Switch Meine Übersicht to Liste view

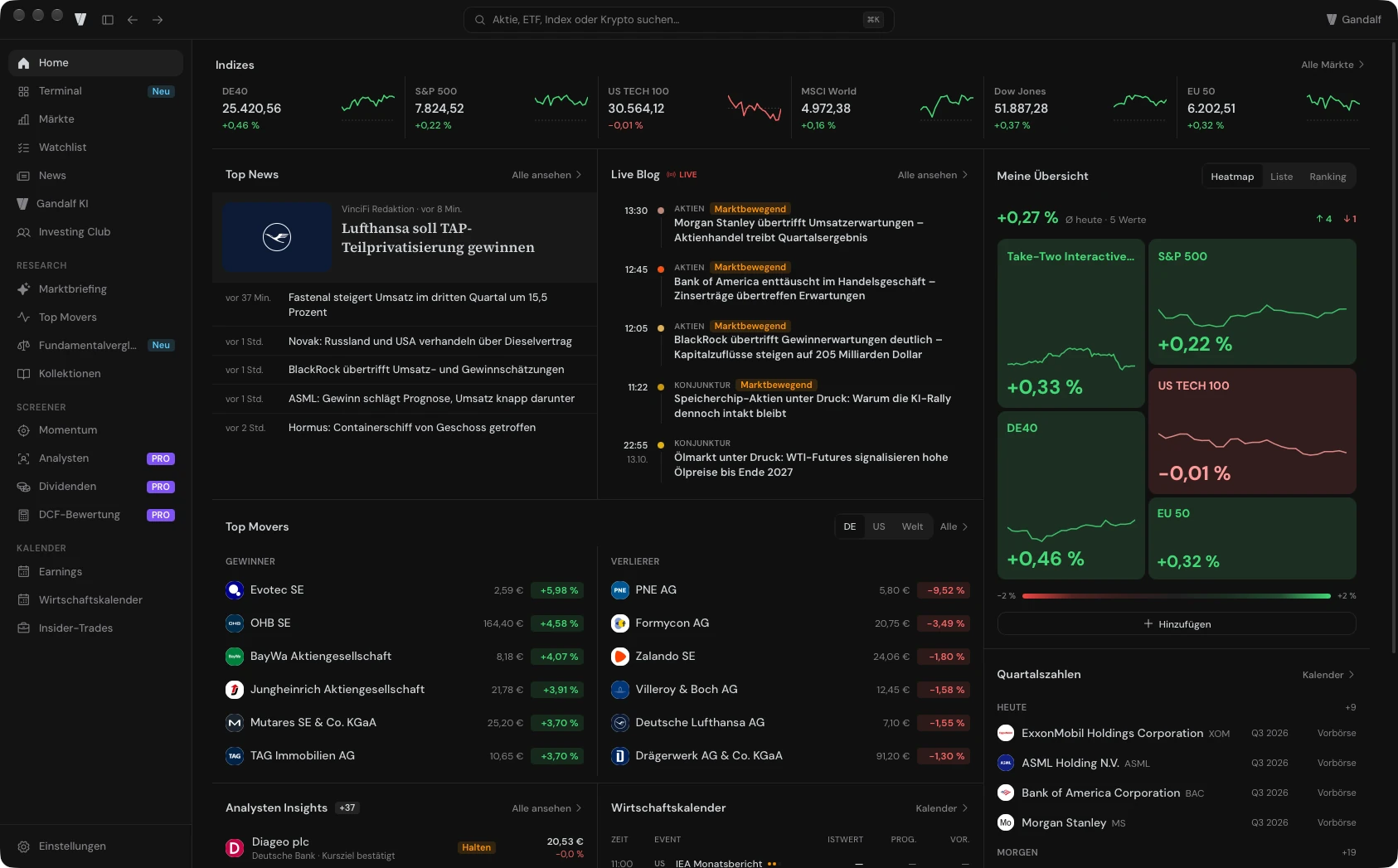click(1281, 177)
